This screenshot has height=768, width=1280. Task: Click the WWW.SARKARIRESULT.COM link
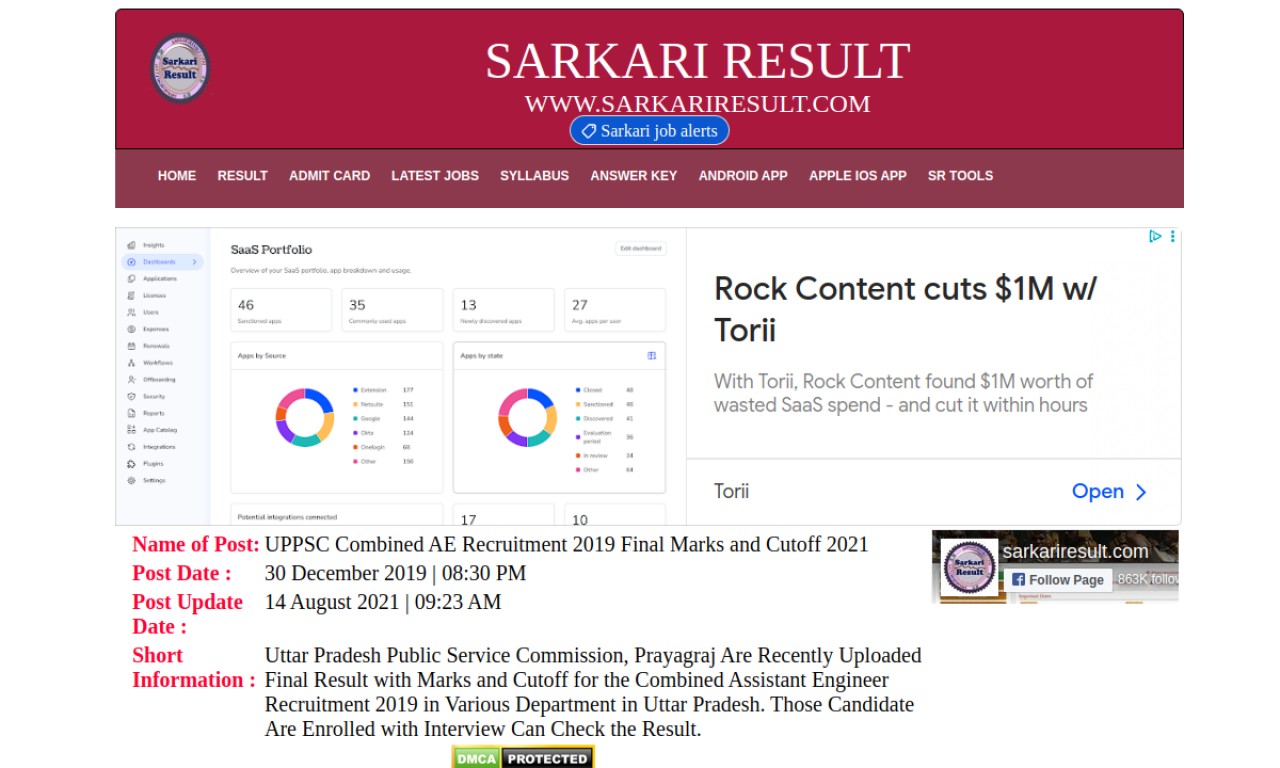click(697, 104)
